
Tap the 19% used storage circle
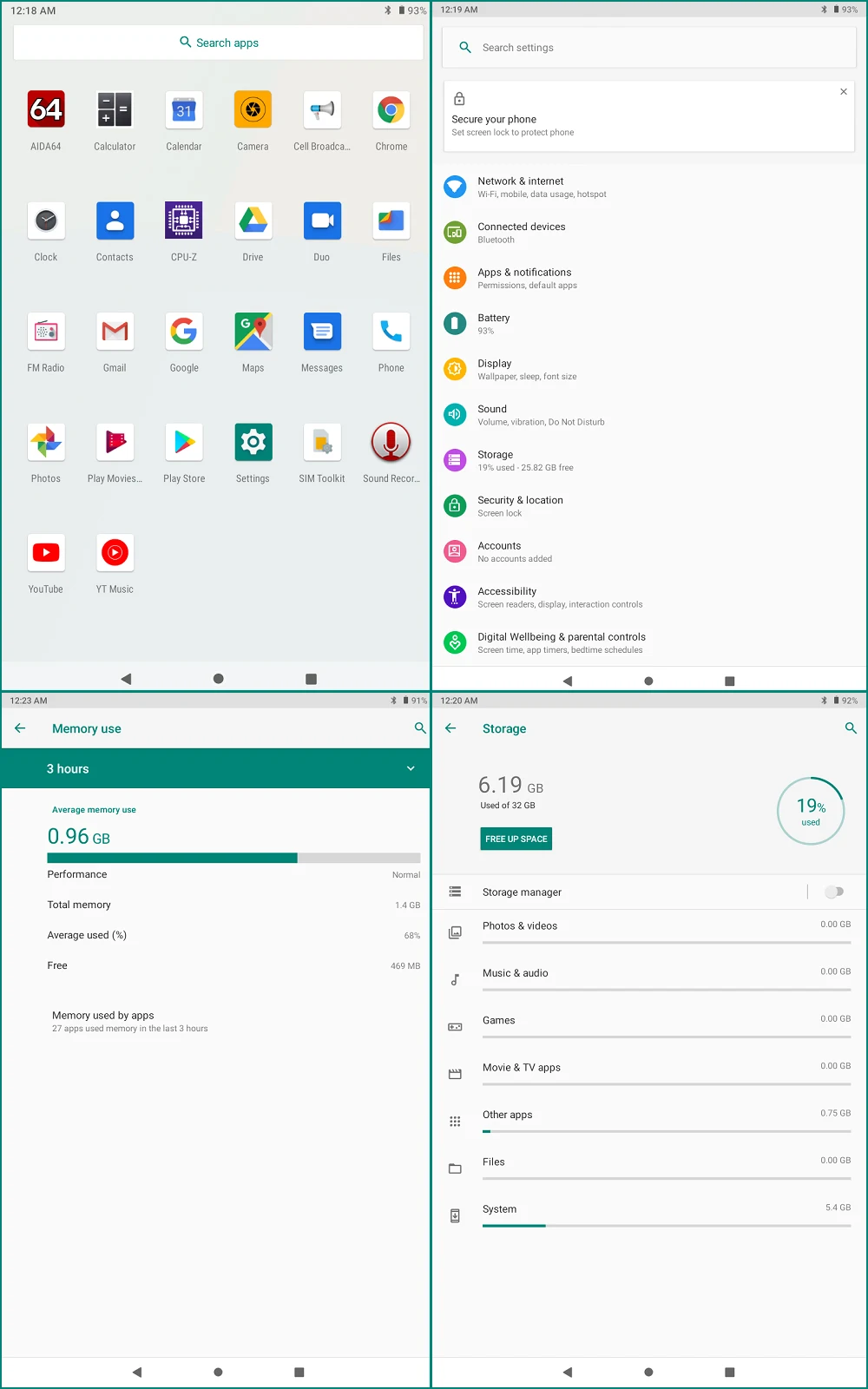(811, 811)
